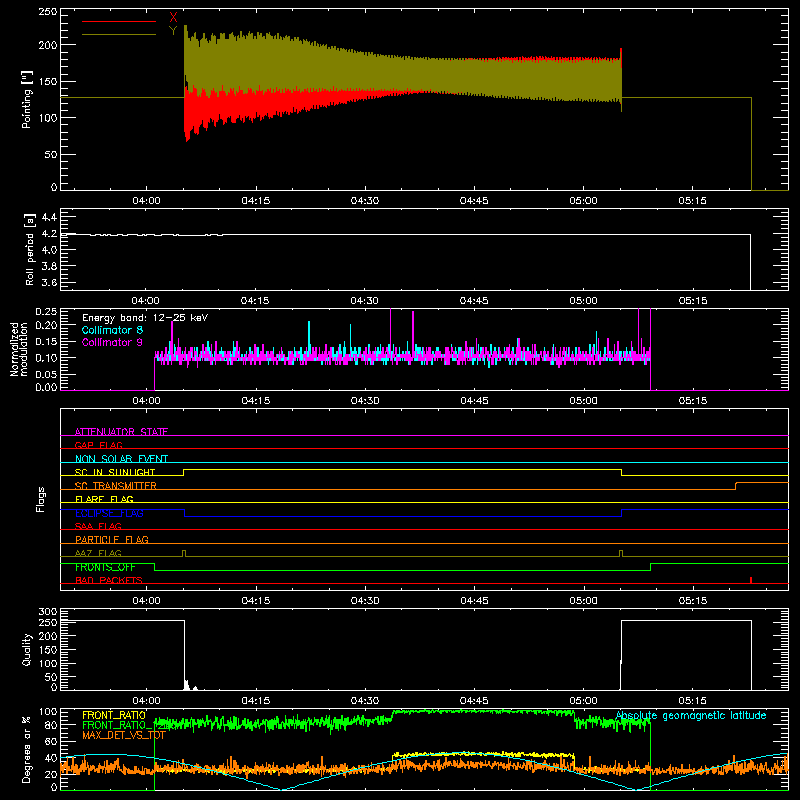Click the 50 value on Pointing axis
The image size is (800, 800).
[x=51, y=154]
